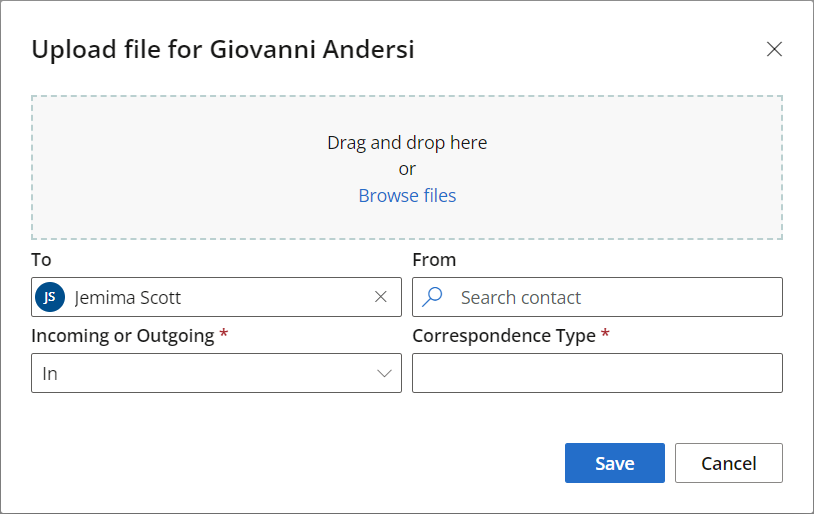Select the Jemima Scott name text
This screenshot has width=814, height=514.
[x=128, y=297]
